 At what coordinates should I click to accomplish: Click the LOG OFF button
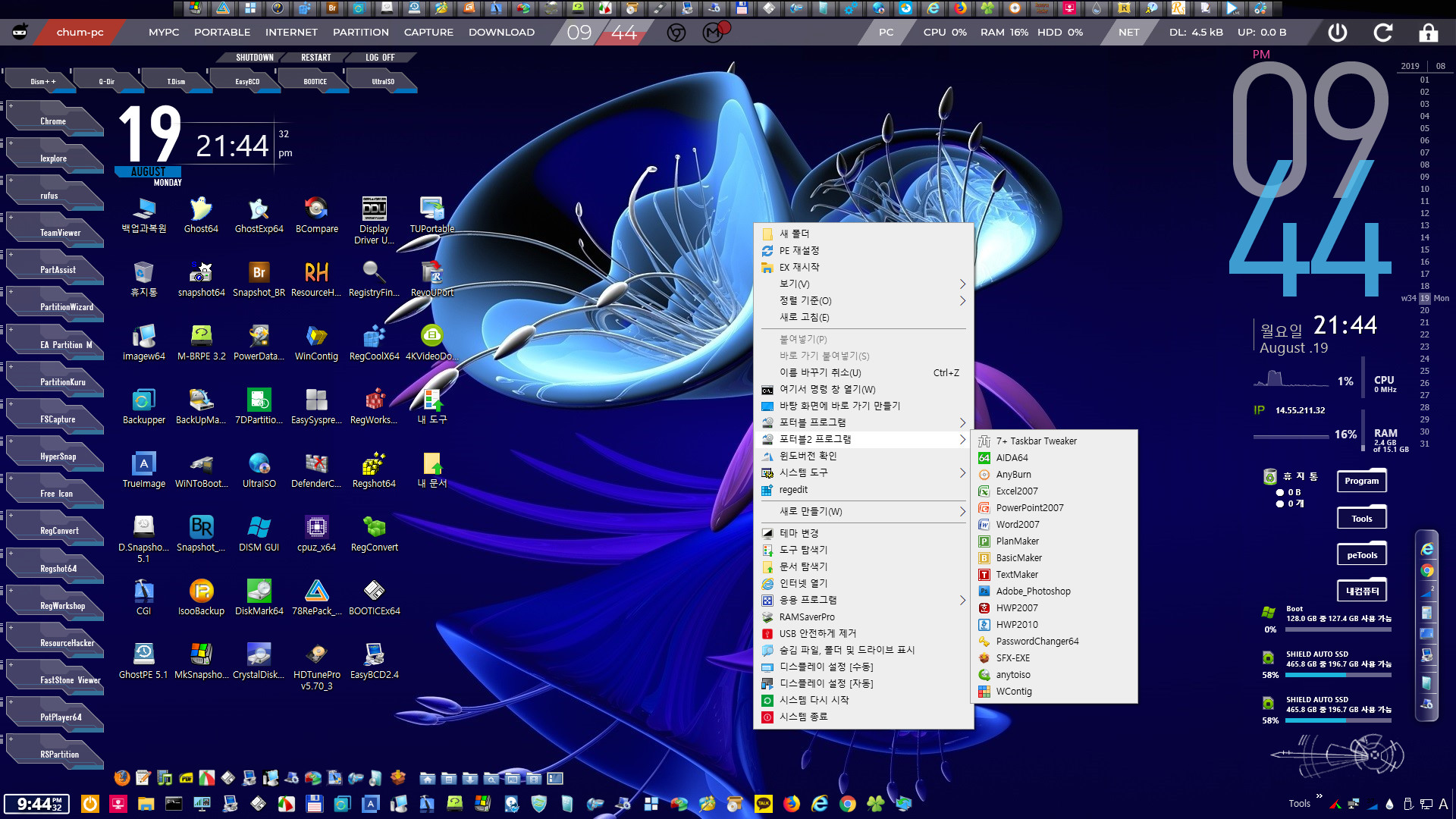point(380,58)
